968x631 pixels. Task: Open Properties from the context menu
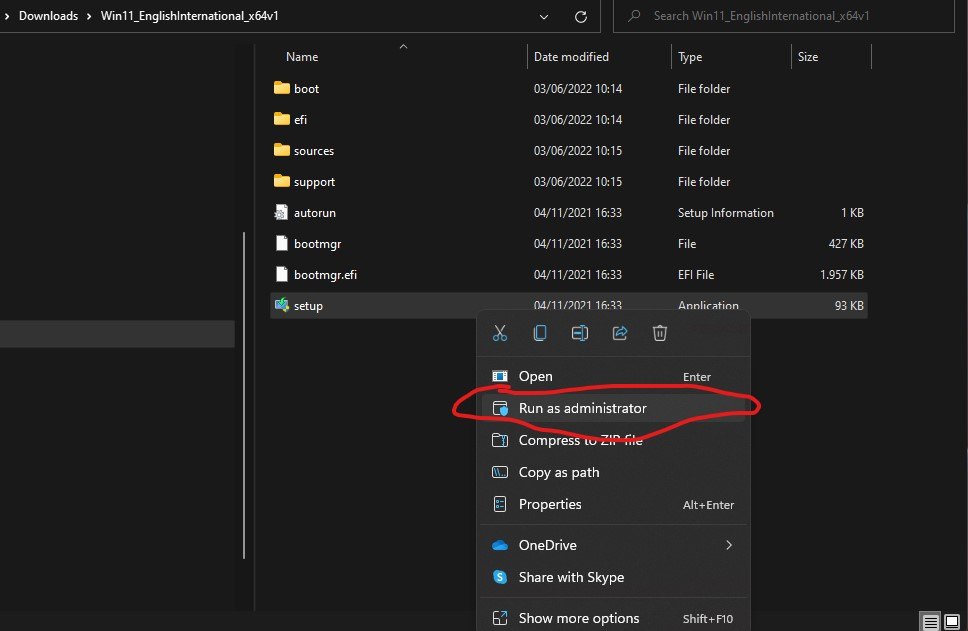point(613,504)
